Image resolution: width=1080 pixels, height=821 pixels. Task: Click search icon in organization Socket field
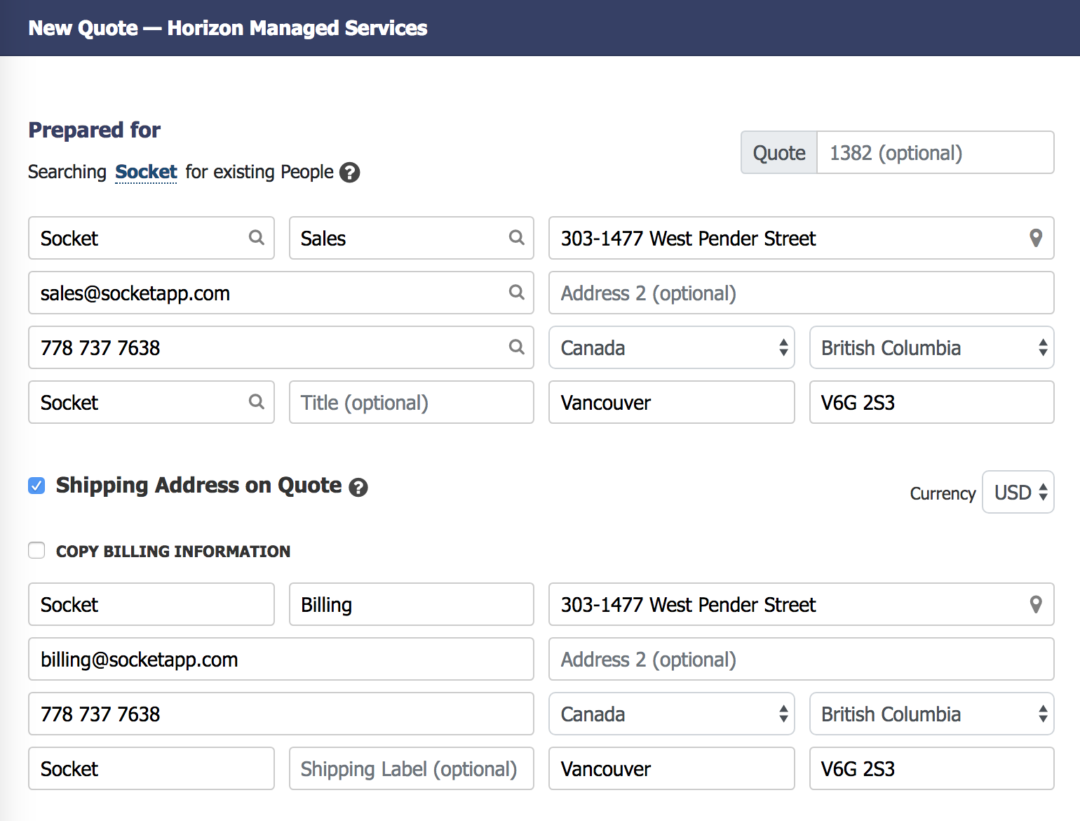[x=256, y=402]
